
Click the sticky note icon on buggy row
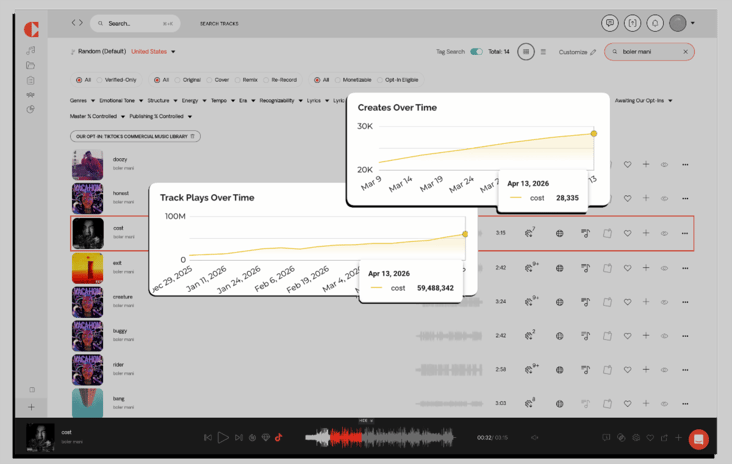tap(607, 336)
